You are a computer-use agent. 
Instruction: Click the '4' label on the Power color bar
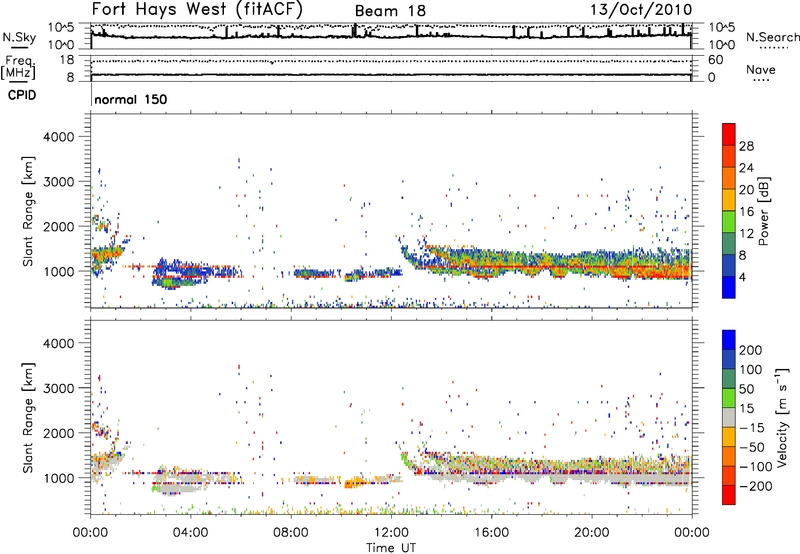pyautogui.click(x=742, y=277)
